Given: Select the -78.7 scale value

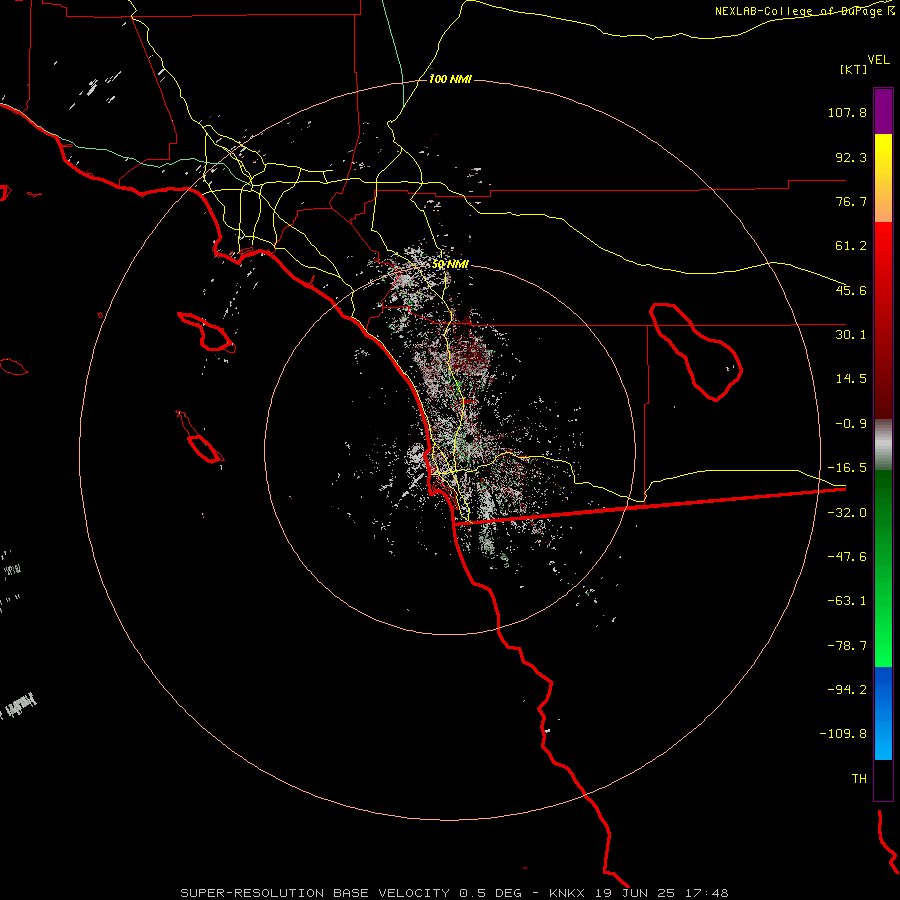Looking at the screenshot, I should tap(847, 646).
